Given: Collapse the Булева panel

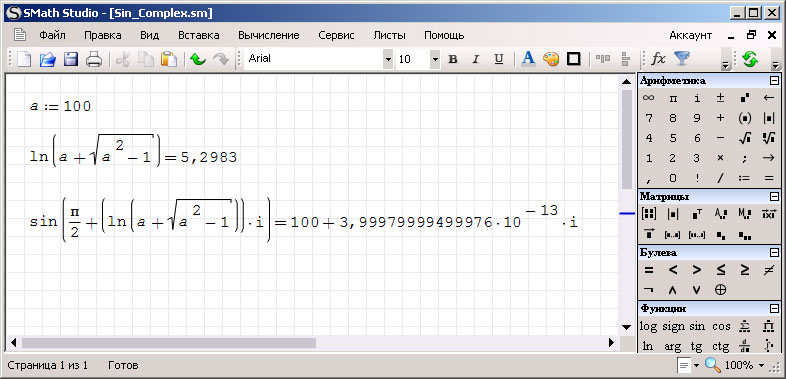Looking at the screenshot, I should pos(775,252).
